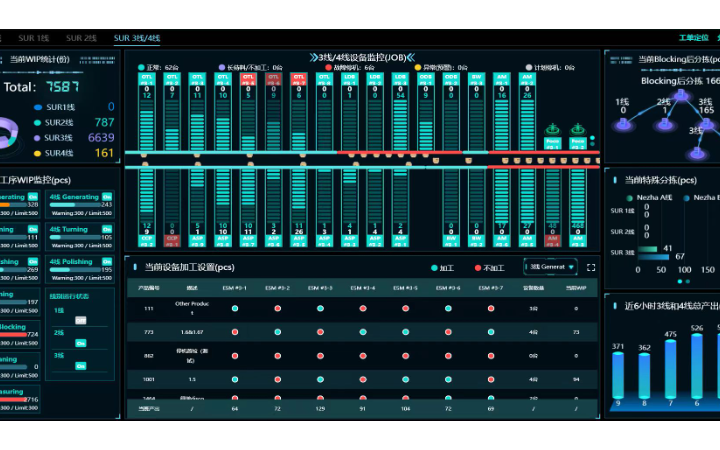Click the first Poco machine icon
720x450 pixels.
click(x=552, y=136)
